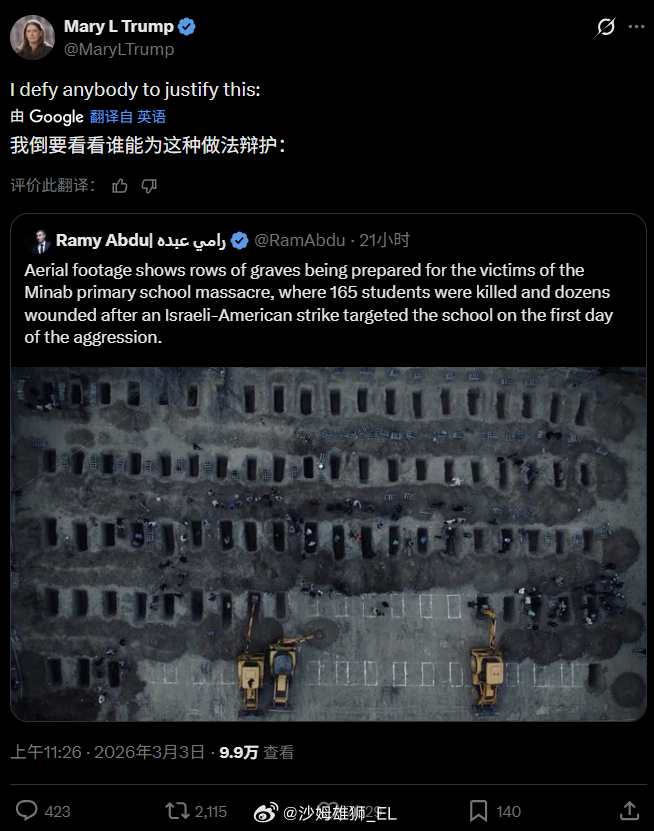Click the reply comment bubble icon
Viewport: 654px width, 831px height.
(26, 810)
